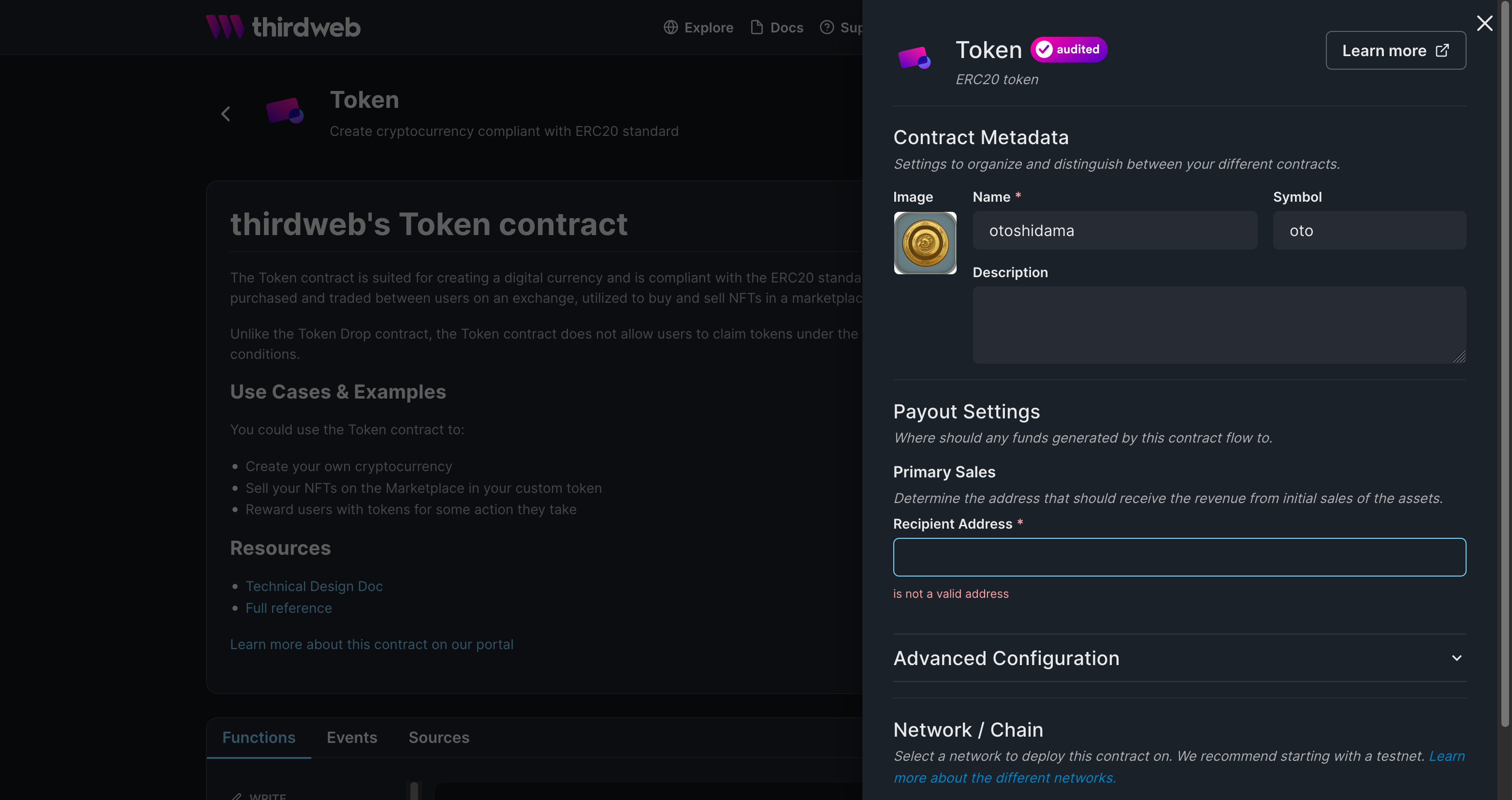Click the back arrow beside the Token title
The image size is (1512, 800).
pos(226,113)
